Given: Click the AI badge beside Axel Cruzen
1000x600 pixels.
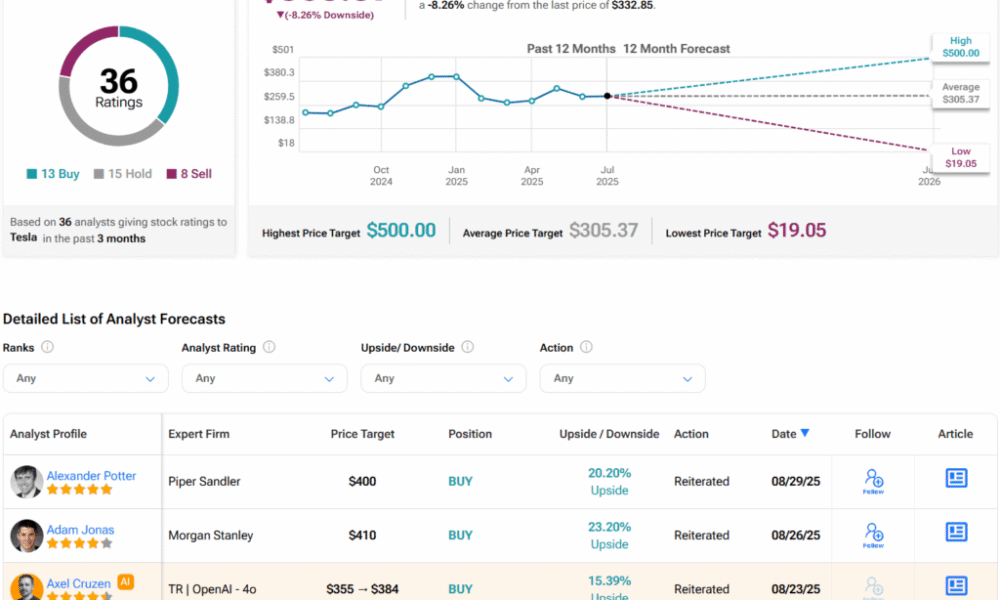Looking at the screenshot, I should pyautogui.click(x=126, y=582).
